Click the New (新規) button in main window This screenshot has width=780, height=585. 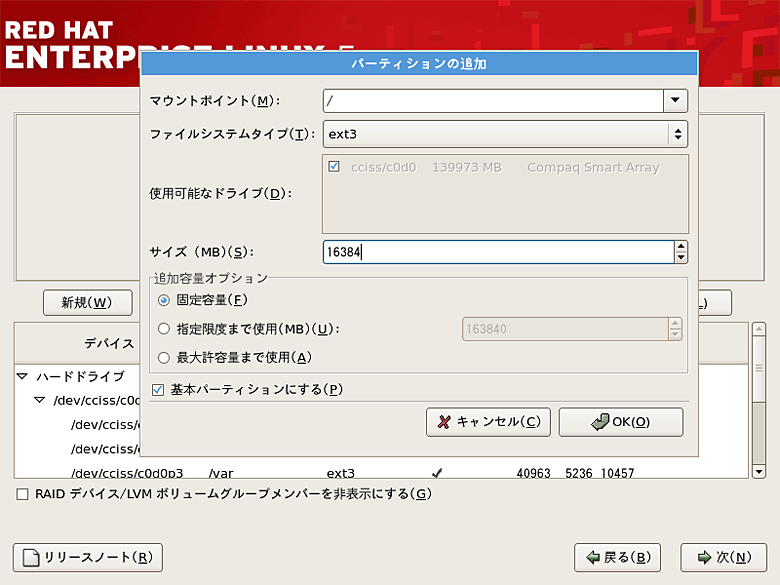pyautogui.click(x=88, y=302)
